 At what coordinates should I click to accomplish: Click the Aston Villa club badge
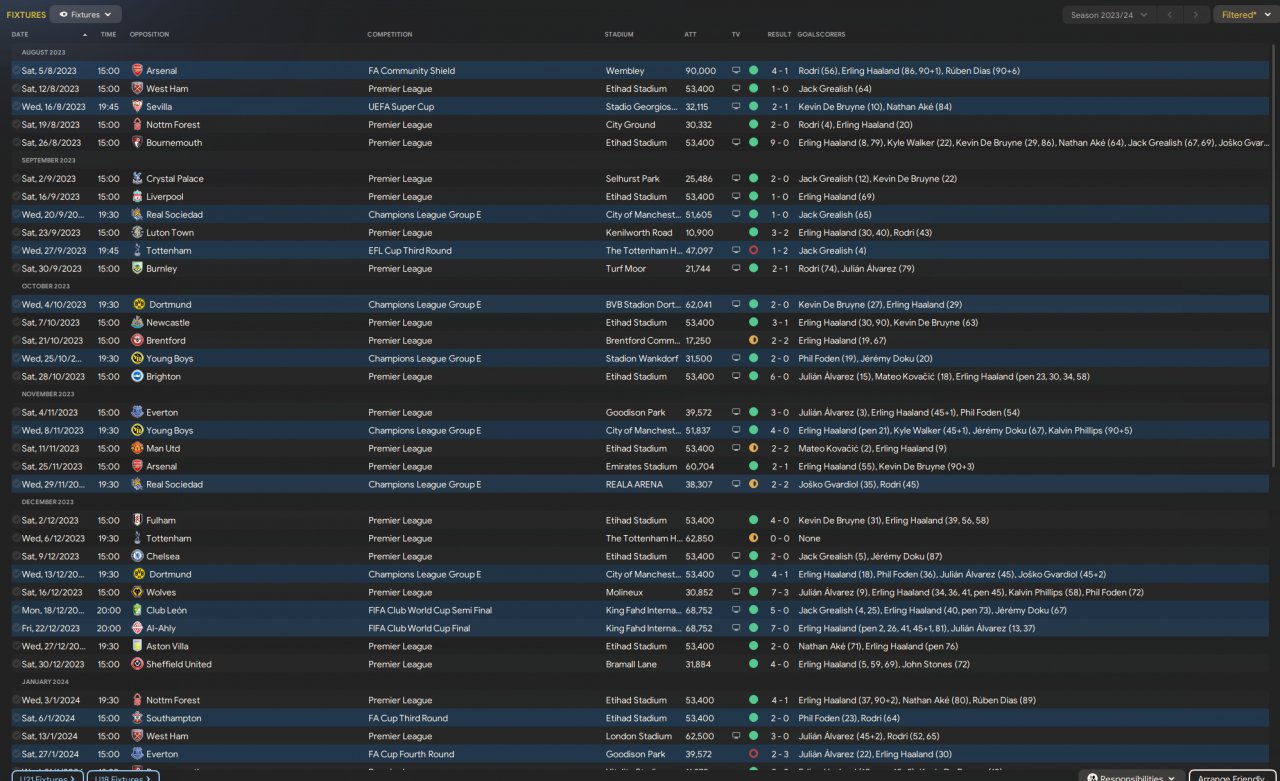pos(137,647)
